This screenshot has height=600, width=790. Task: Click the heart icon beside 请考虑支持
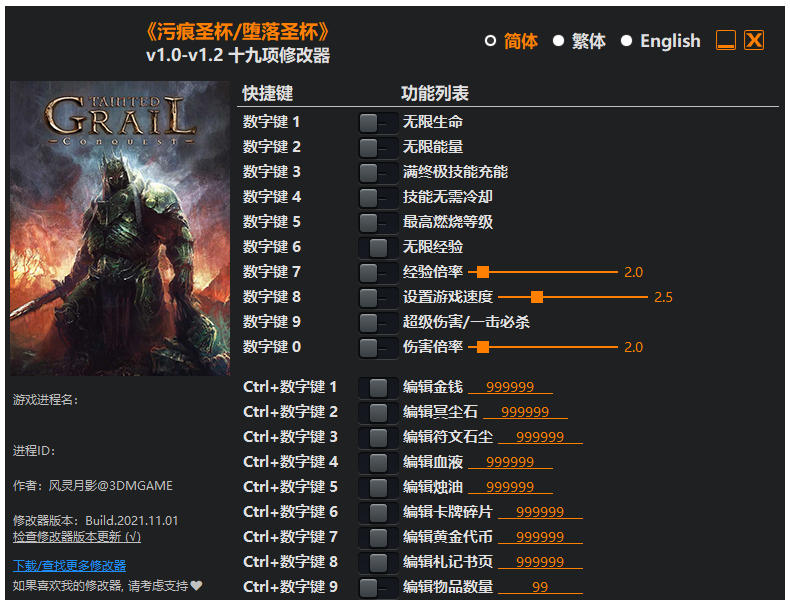pyautogui.click(x=196, y=585)
